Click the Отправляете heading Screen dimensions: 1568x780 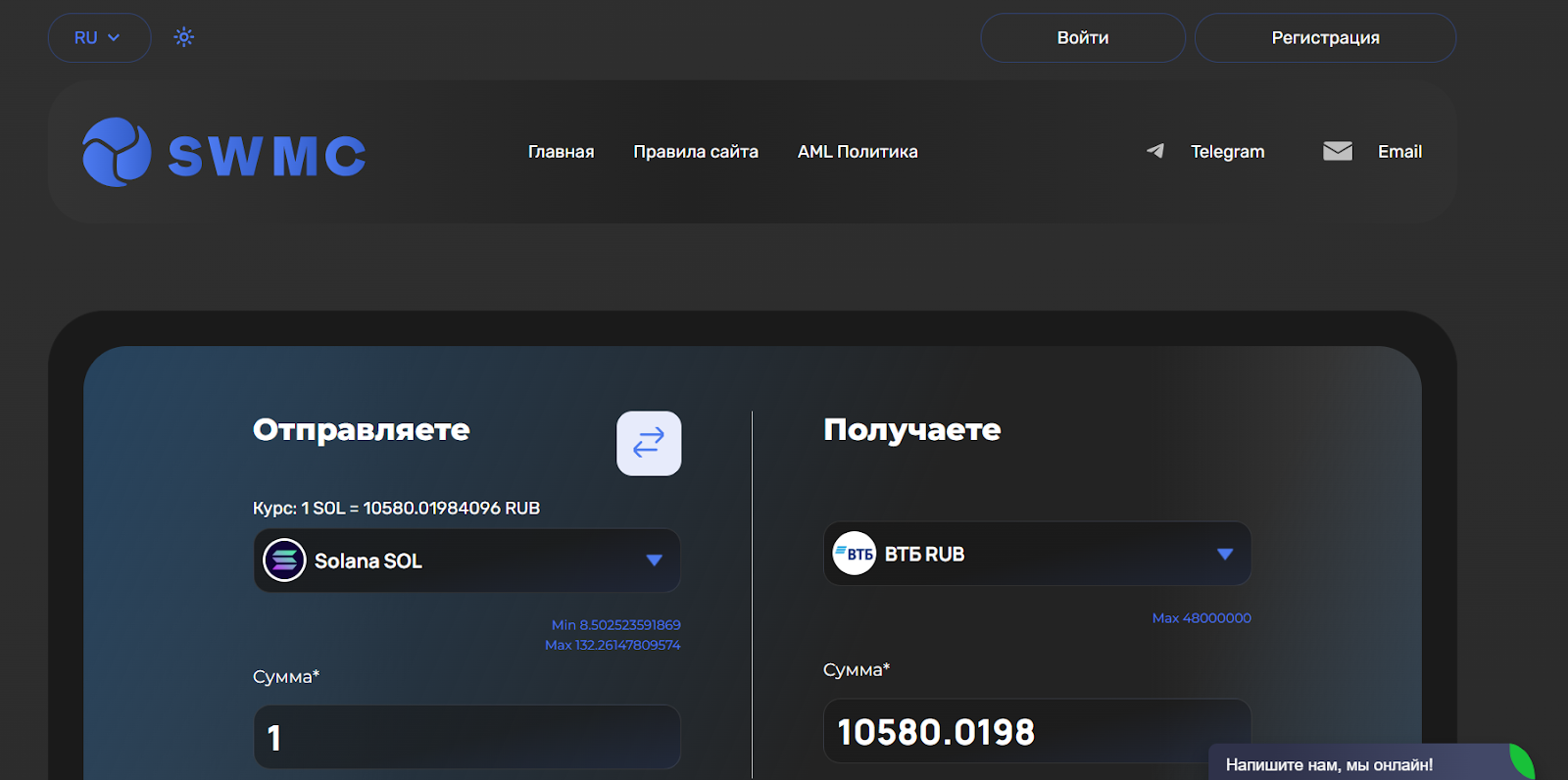(x=362, y=430)
